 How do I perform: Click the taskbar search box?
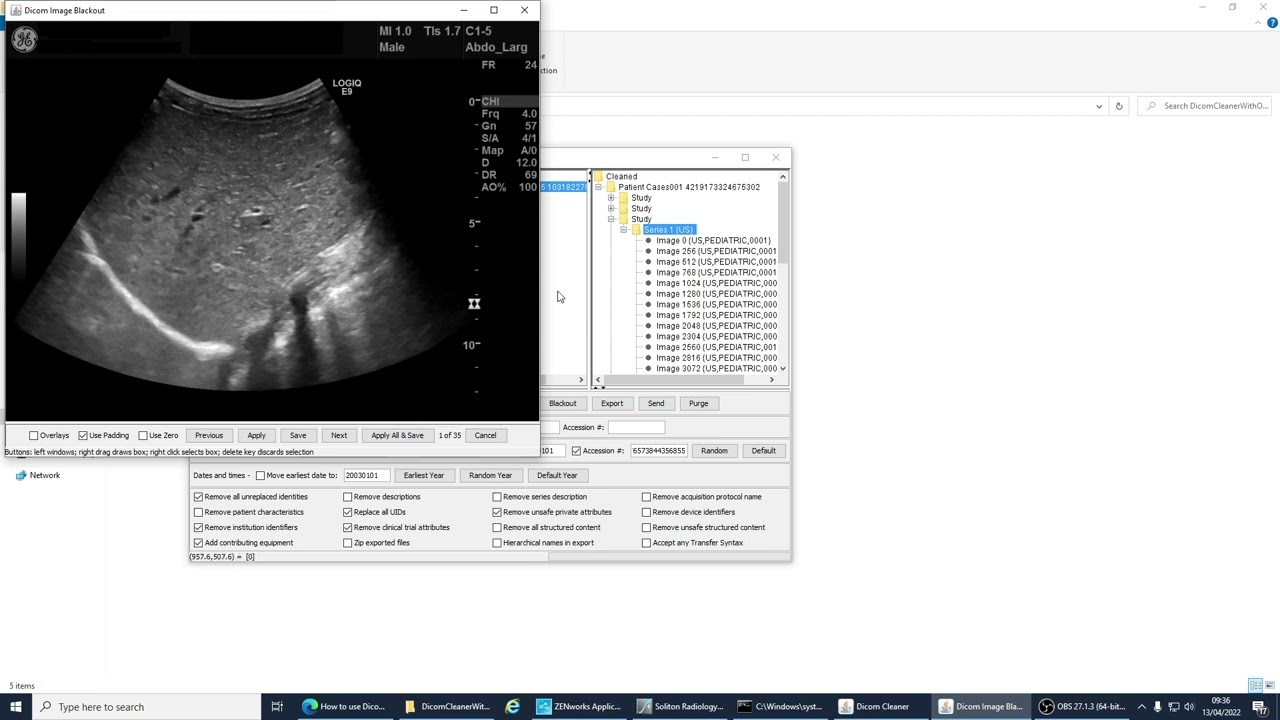pos(145,707)
